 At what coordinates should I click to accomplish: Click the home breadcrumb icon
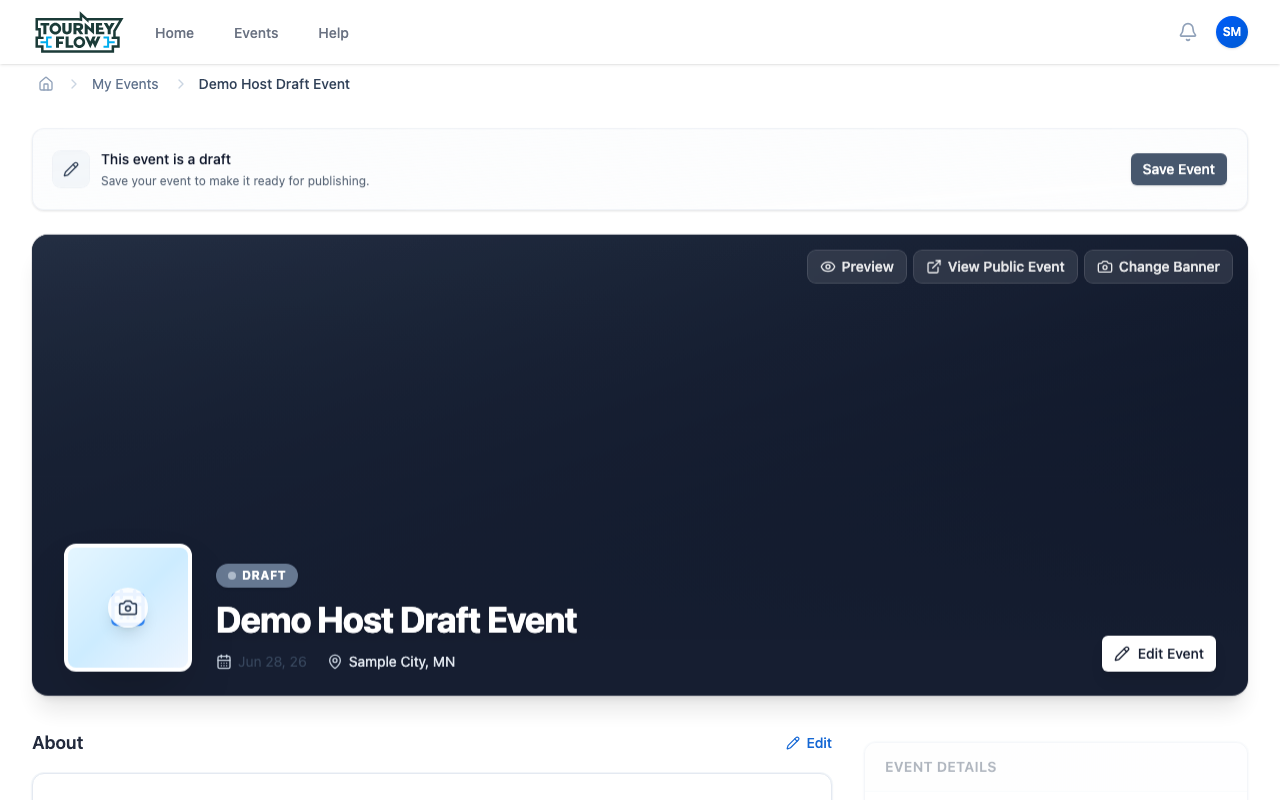click(46, 84)
